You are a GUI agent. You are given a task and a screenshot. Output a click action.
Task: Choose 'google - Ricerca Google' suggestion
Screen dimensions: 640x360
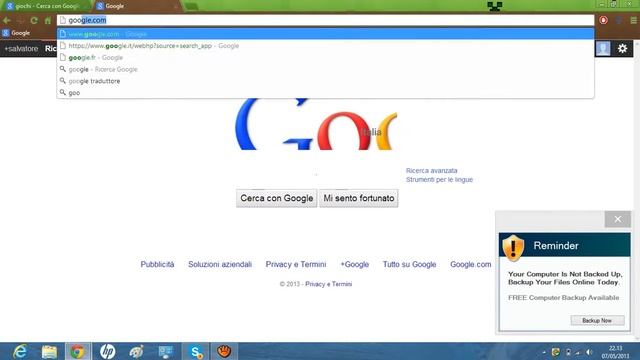(325, 69)
